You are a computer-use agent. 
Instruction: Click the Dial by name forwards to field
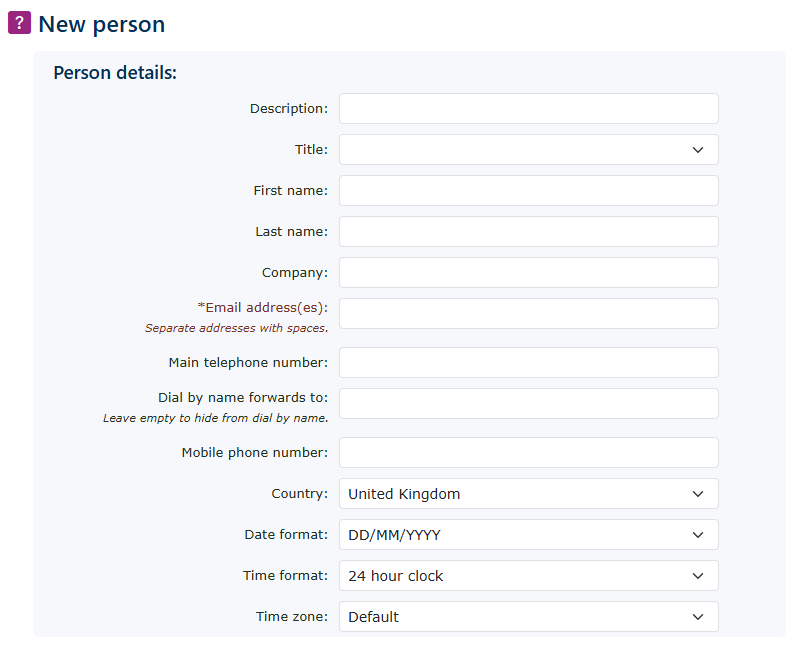point(528,404)
